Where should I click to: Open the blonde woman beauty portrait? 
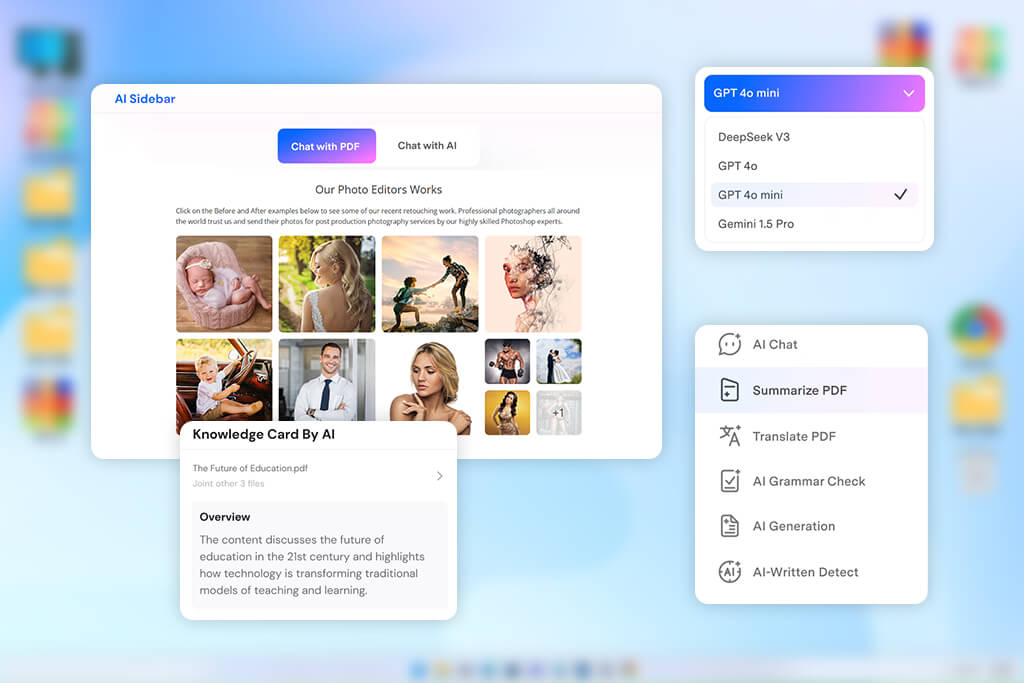tap(430, 387)
